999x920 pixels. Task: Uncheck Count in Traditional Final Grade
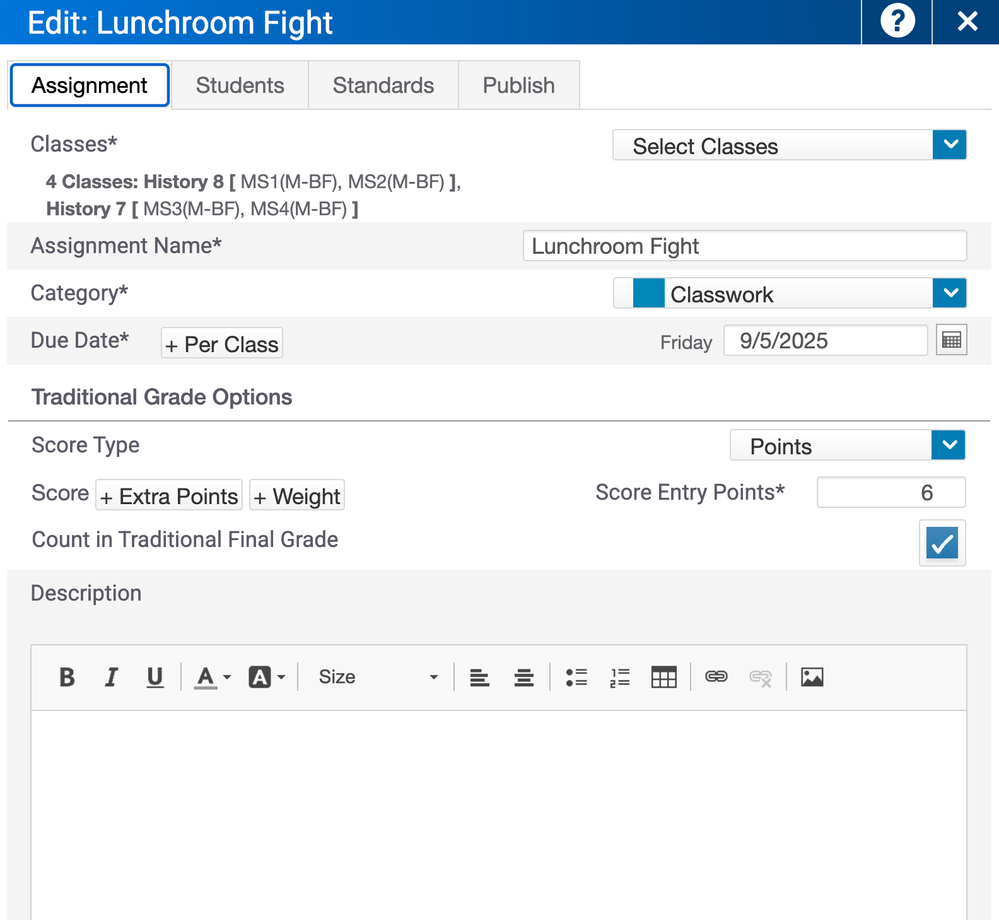click(x=942, y=543)
